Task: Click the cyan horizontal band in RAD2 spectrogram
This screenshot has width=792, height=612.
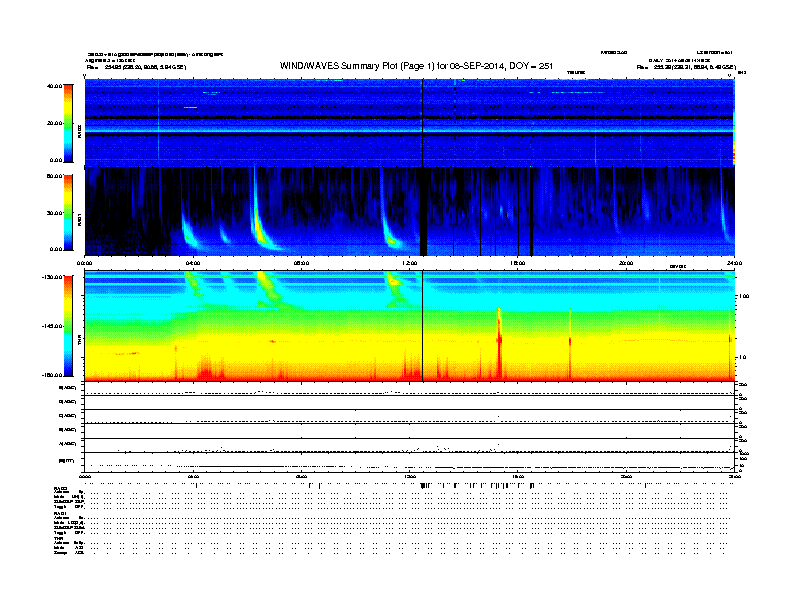Action: point(409,130)
